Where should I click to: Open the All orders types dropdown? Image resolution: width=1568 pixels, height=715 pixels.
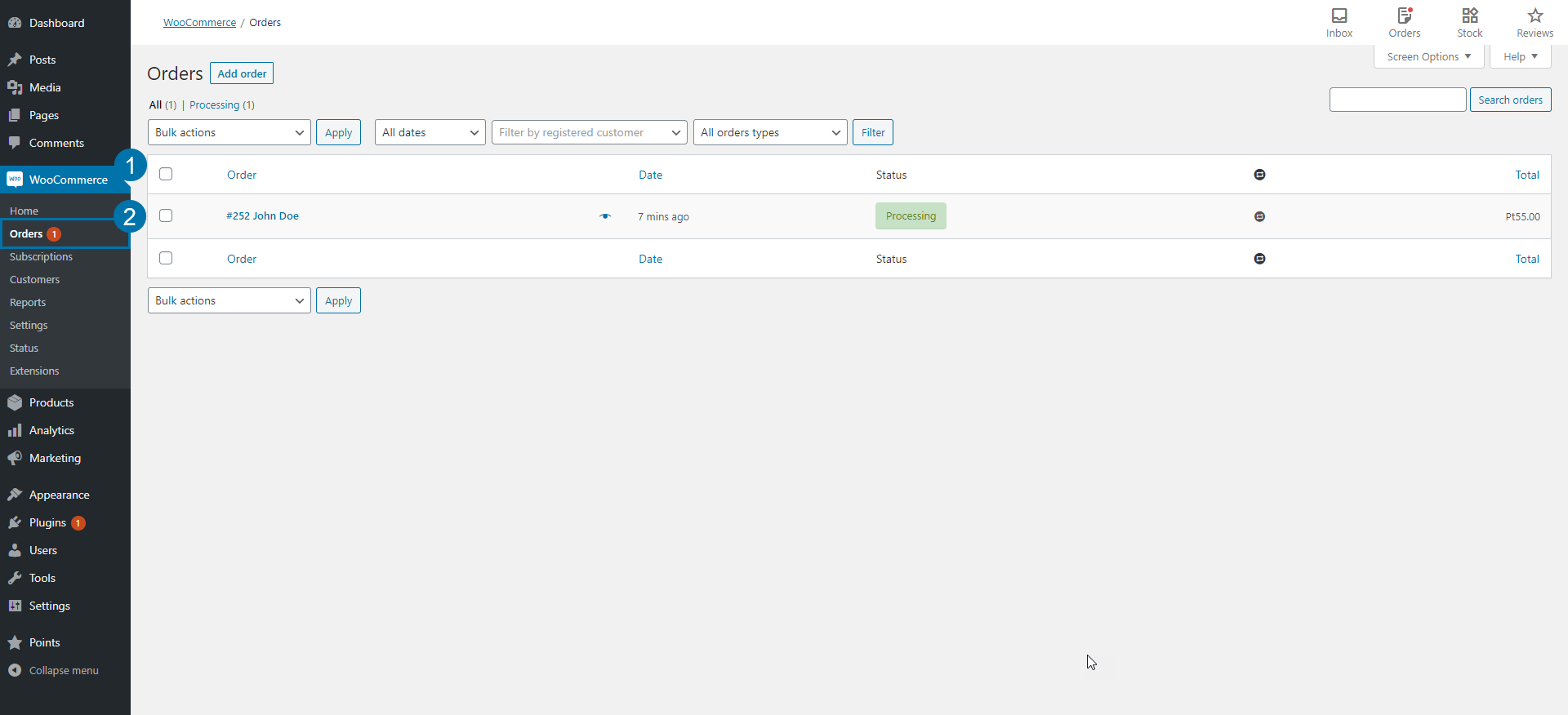click(771, 132)
